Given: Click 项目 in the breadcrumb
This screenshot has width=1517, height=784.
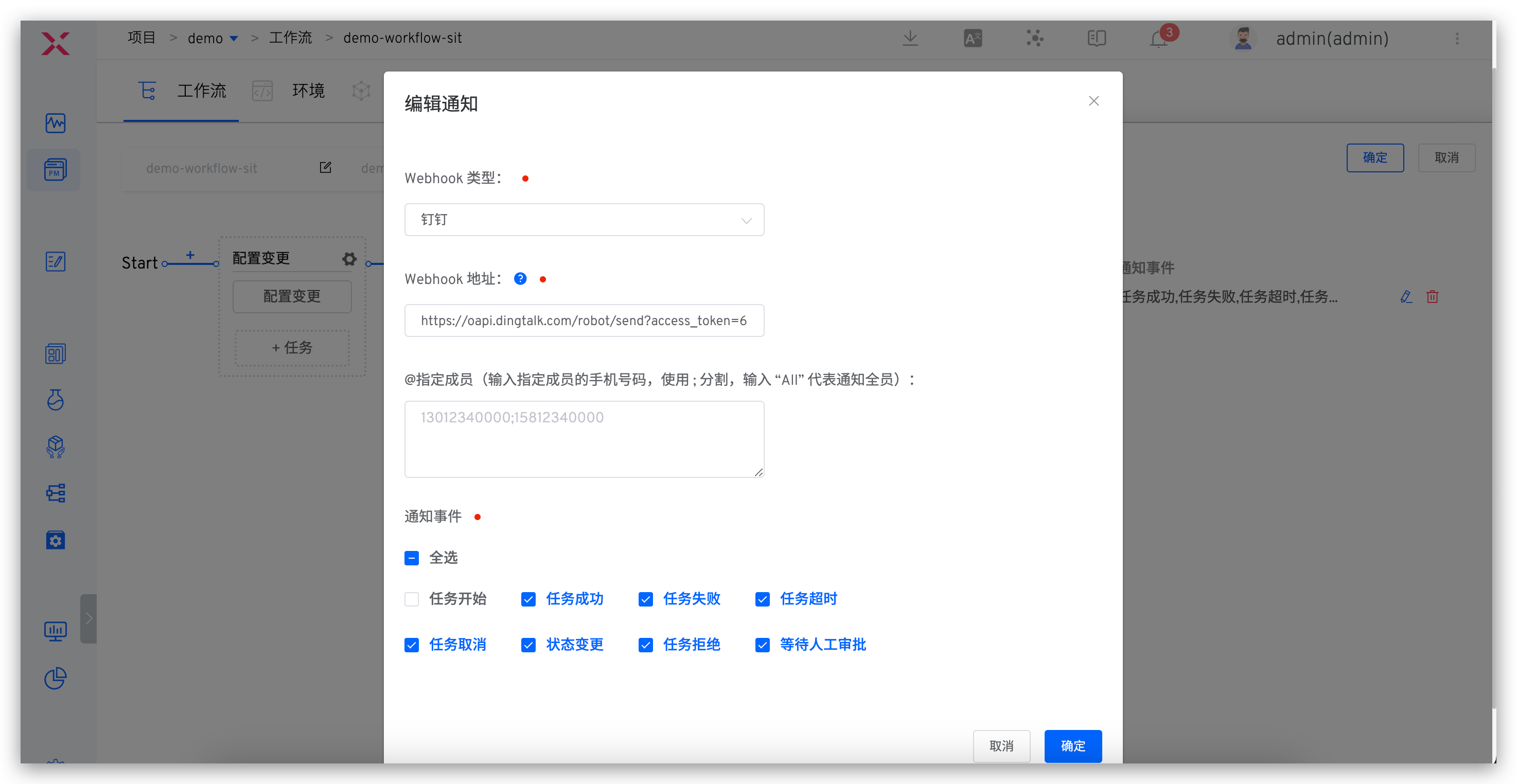Looking at the screenshot, I should 142,38.
